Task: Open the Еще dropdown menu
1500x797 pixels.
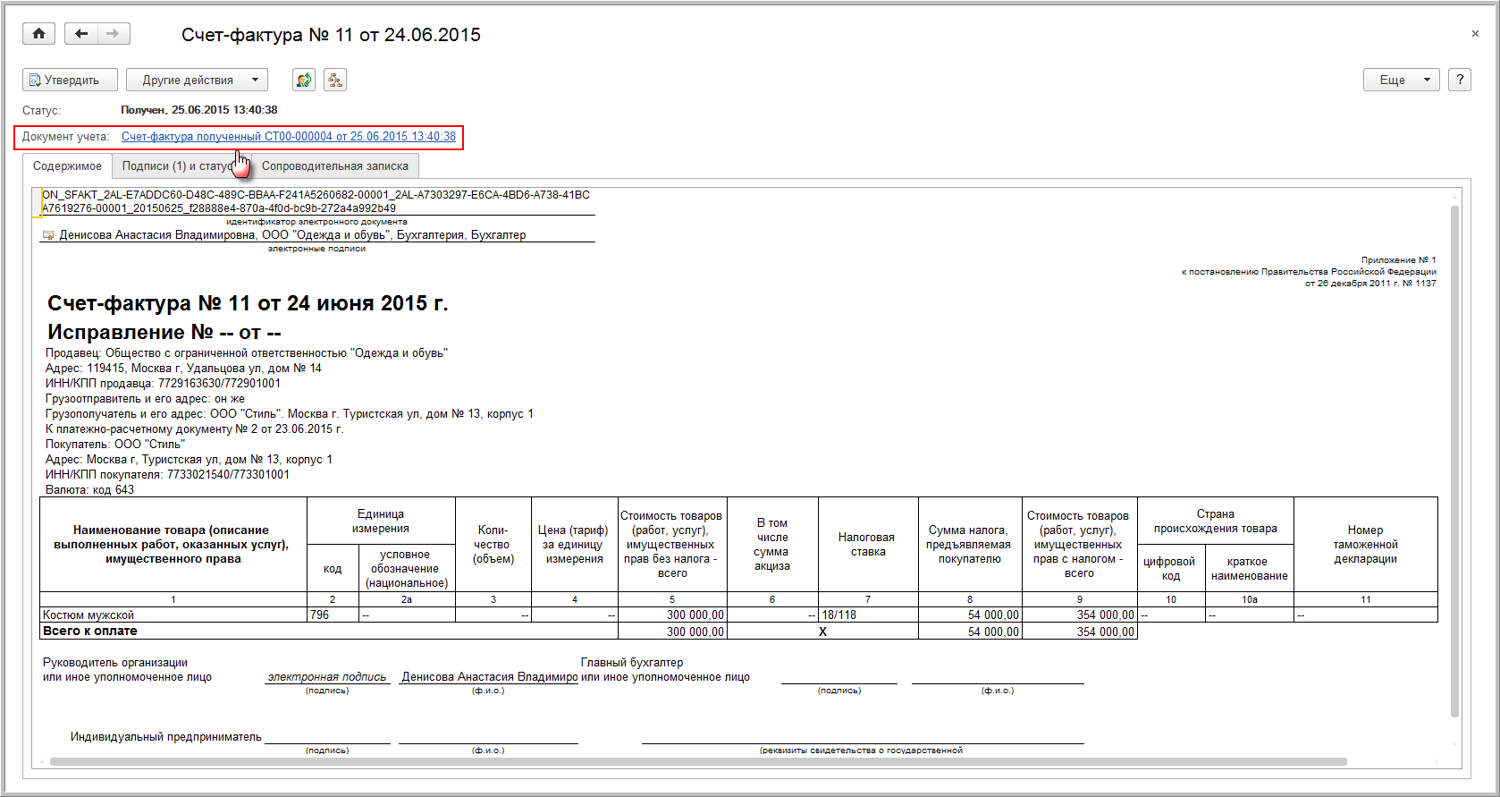Action: [1401, 80]
